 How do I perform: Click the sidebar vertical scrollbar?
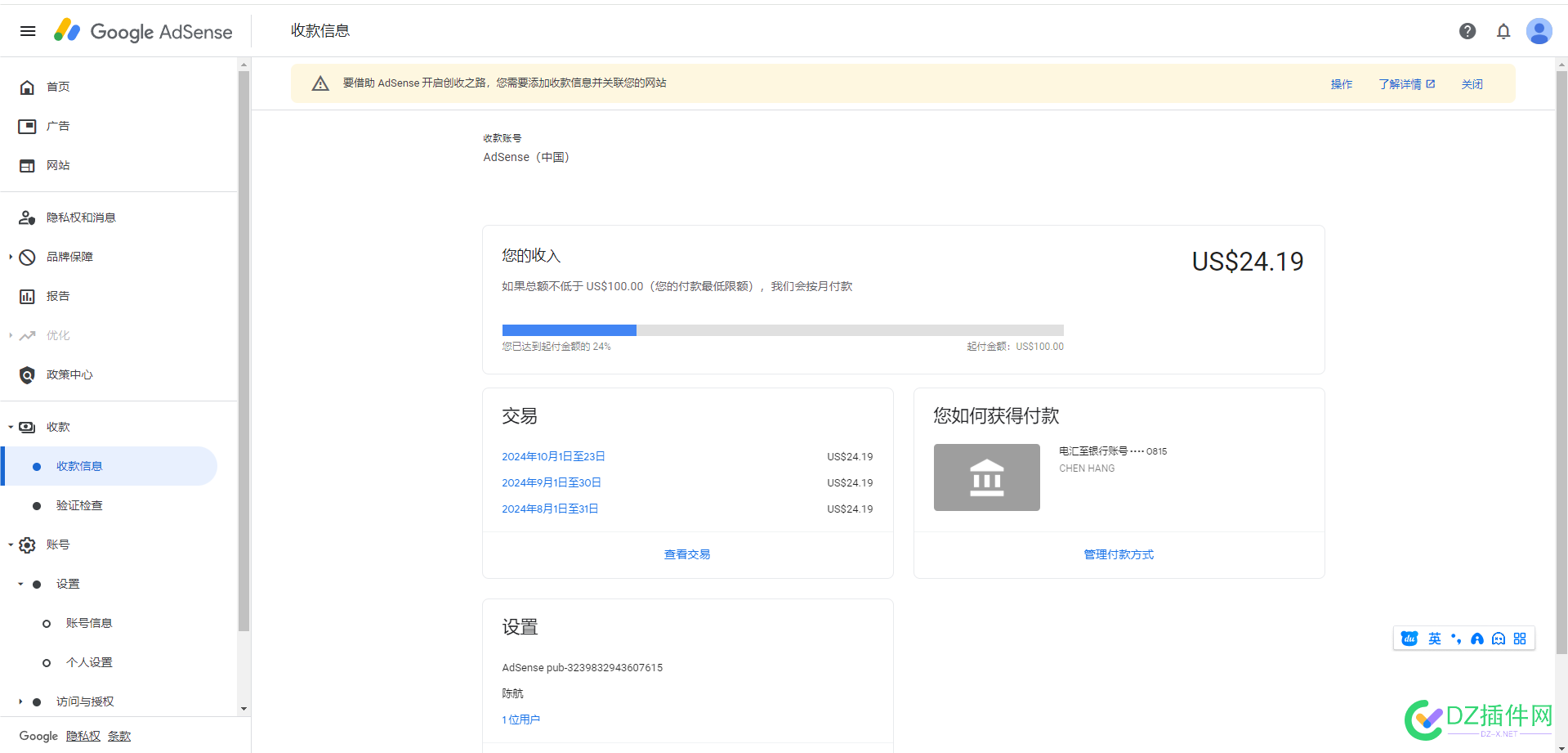click(243, 351)
